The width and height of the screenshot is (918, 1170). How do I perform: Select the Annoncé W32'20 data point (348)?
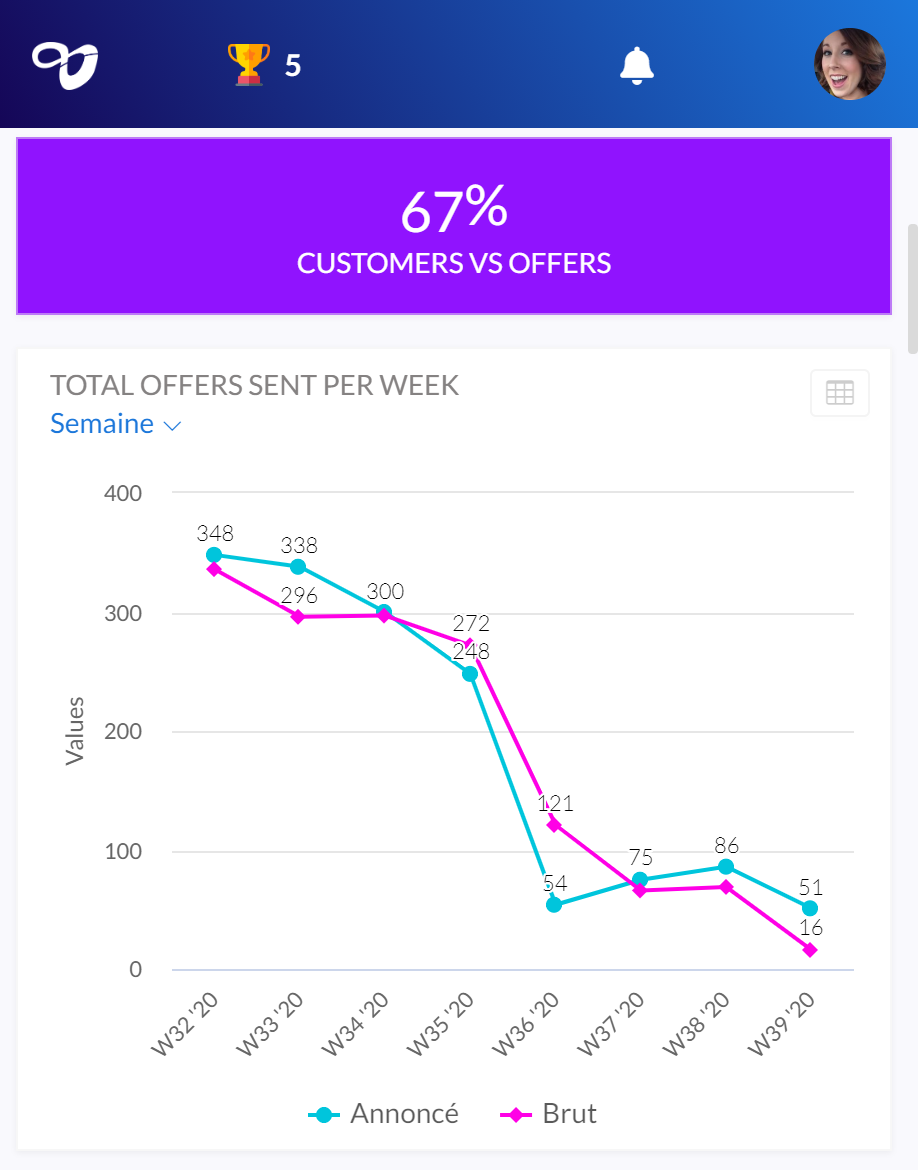pos(214,555)
